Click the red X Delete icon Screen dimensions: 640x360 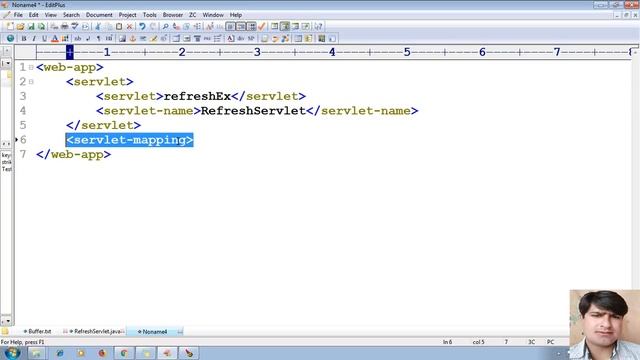point(129,26)
